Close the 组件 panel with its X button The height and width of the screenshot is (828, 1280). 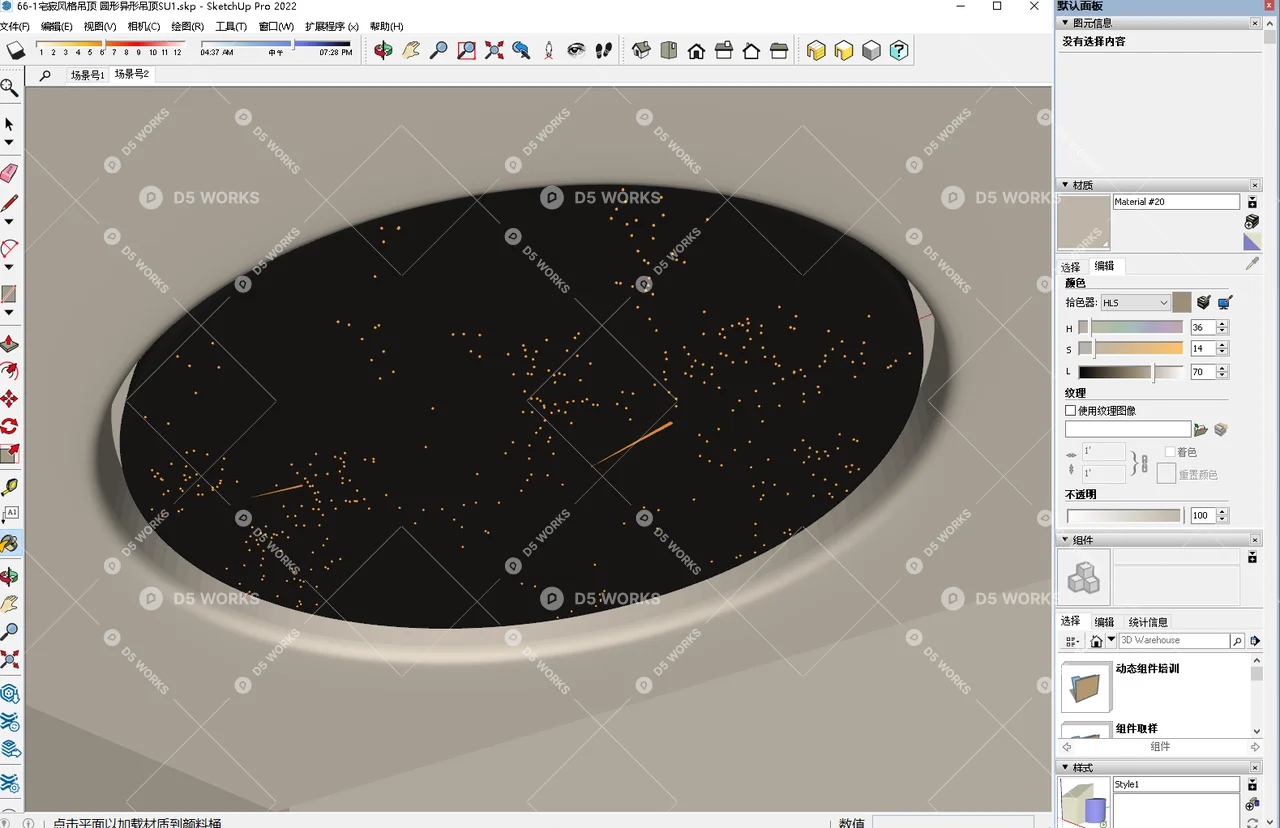coord(1254,539)
